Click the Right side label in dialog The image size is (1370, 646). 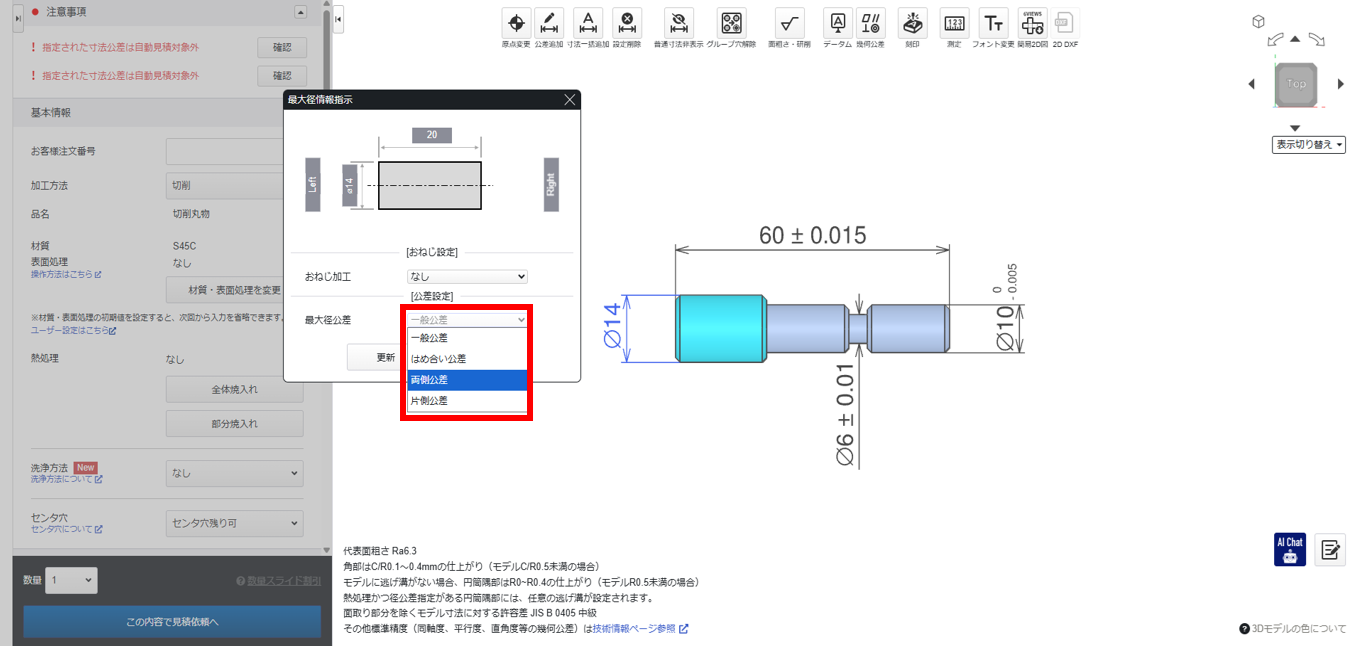[x=551, y=184]
